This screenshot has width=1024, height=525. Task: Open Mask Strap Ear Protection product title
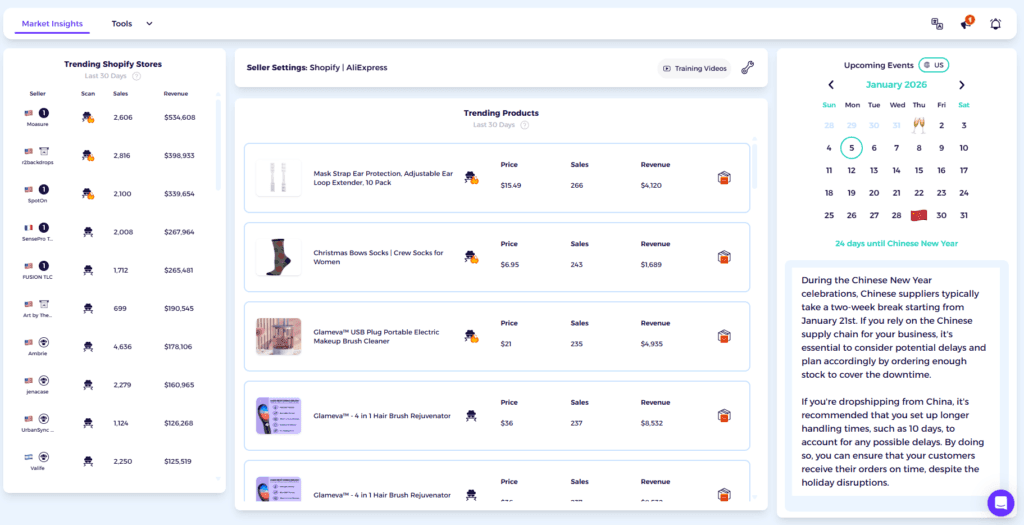[x=383, y=178]
